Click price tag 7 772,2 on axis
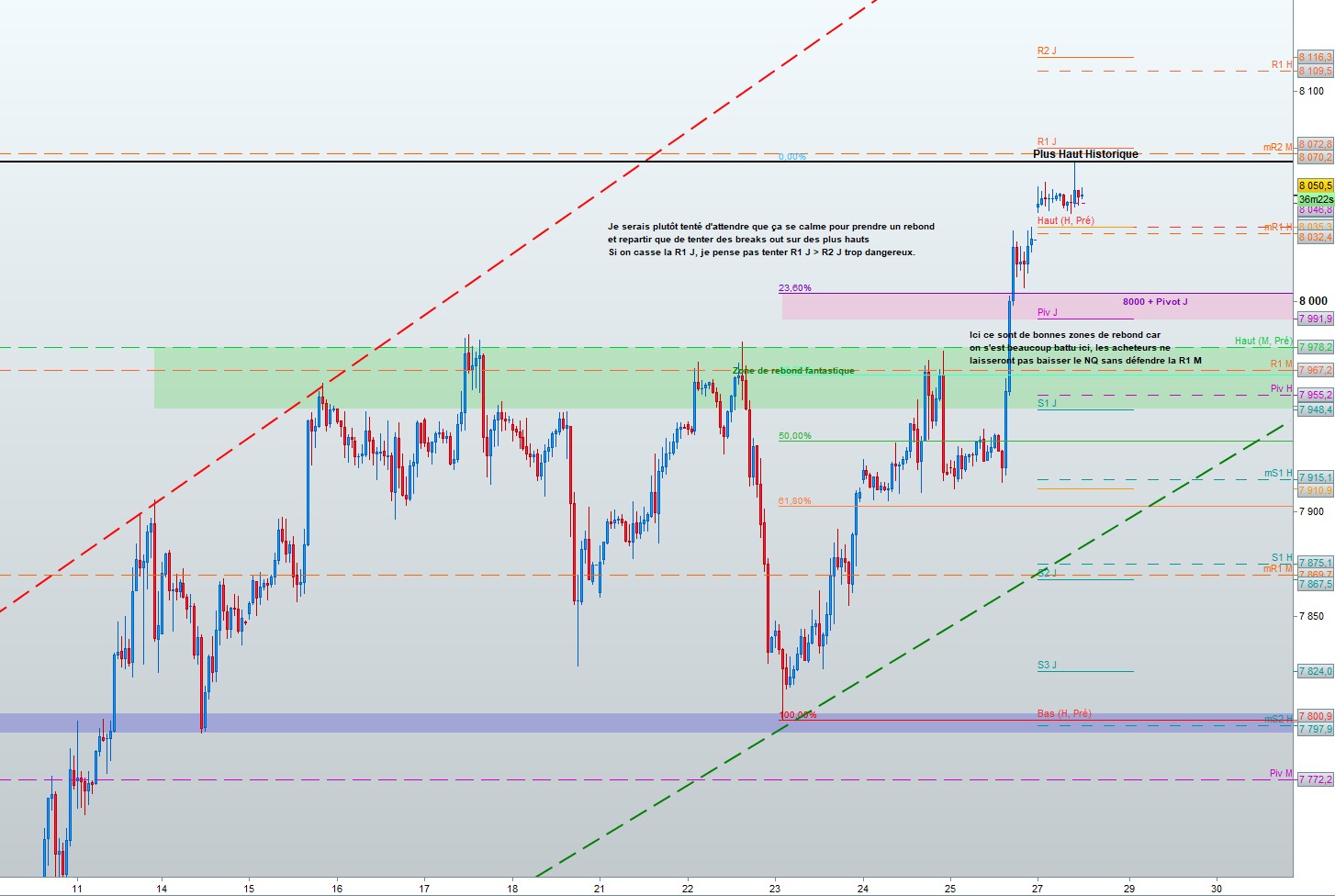 tap(1315, 779)
